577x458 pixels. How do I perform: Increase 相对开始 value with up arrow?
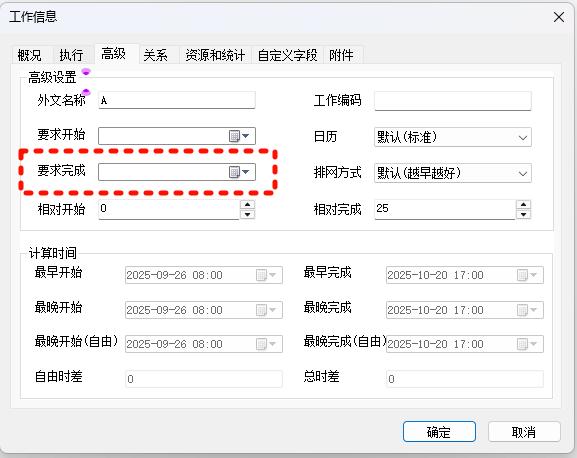pyautogui.click(x=247, y=205)
